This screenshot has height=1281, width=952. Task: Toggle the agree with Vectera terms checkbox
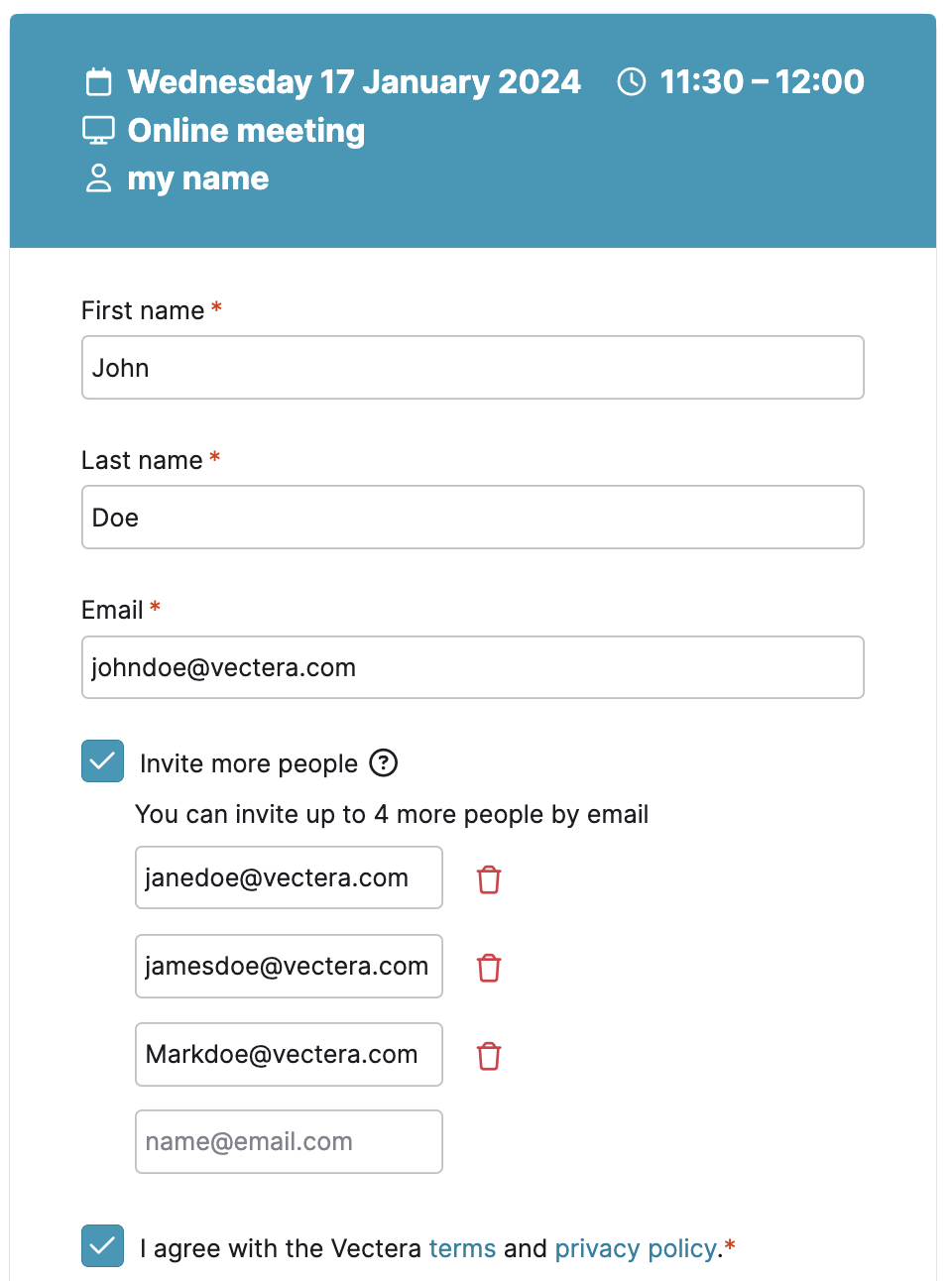click(103, 1246)
